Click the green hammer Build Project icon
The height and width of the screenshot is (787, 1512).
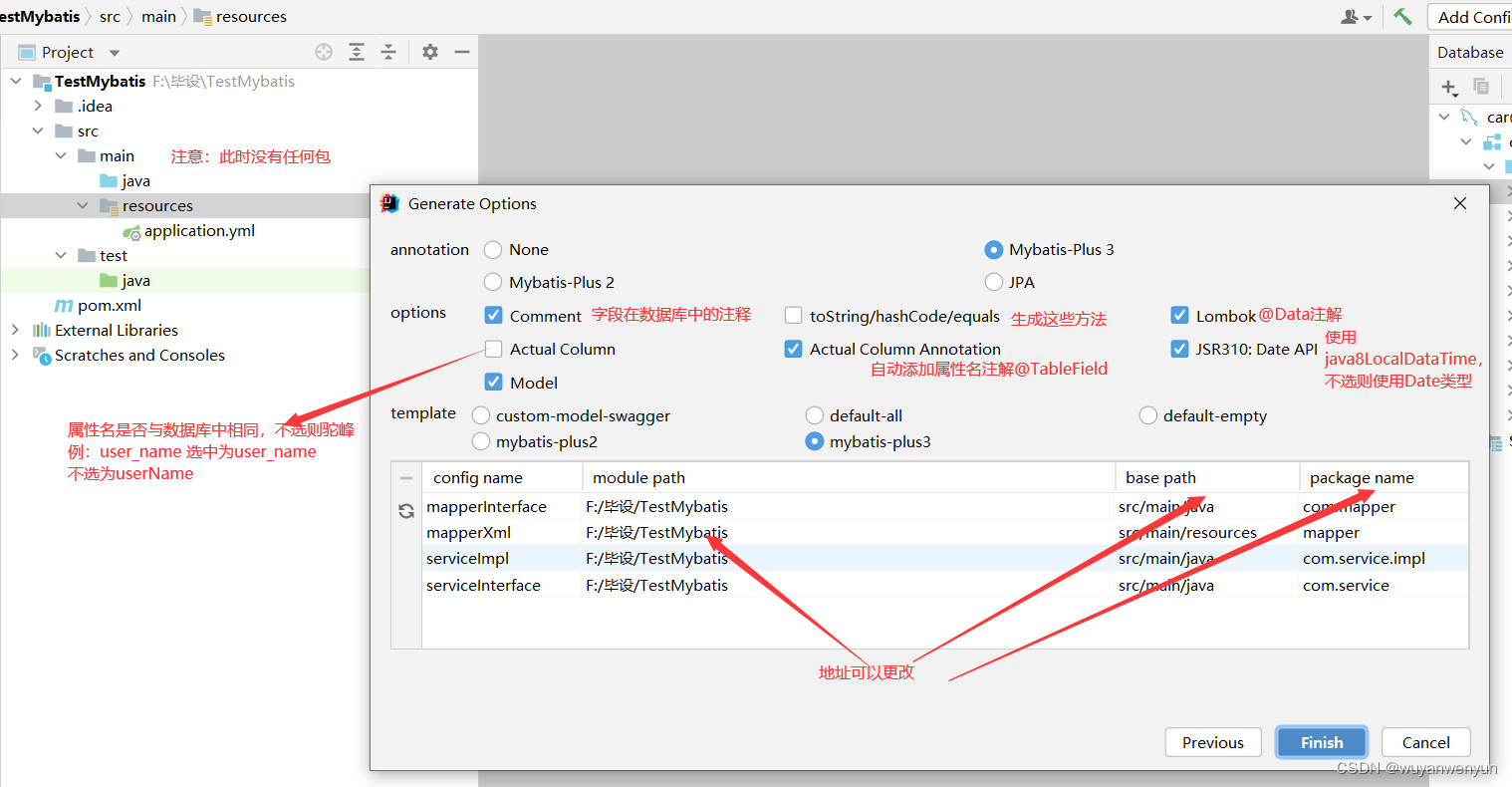[x=1402, y=17]
